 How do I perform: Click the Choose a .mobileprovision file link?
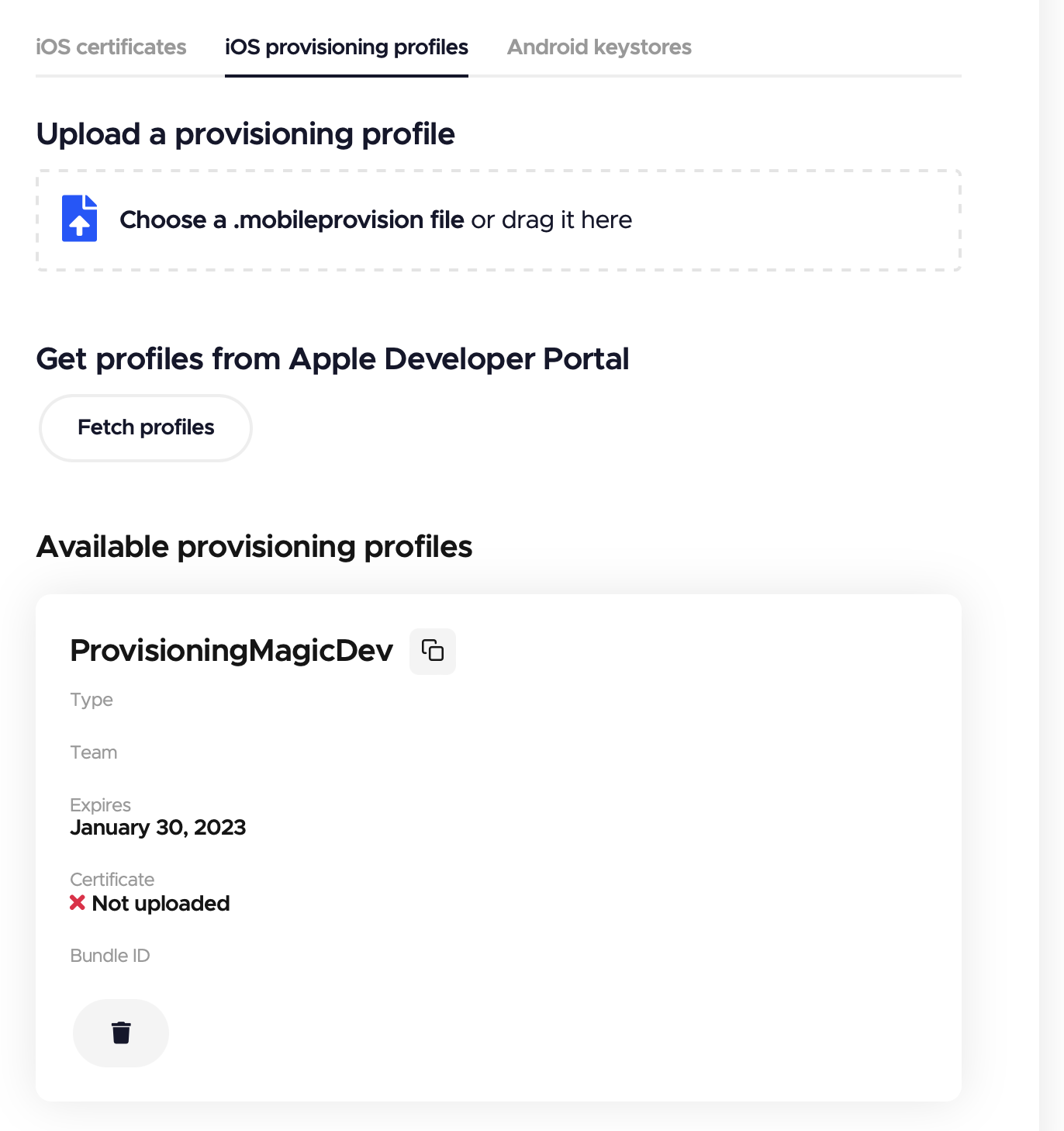click(292, 220)
